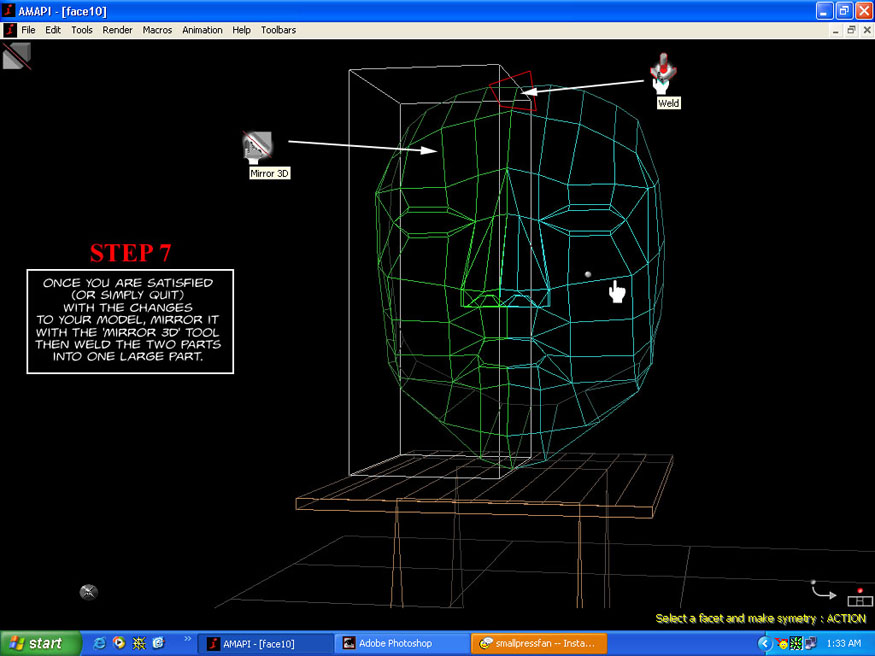Image resolution: width=875 pixels, height=656 pixels.
Task: Open the File menu
Action: tap(29, 30)
